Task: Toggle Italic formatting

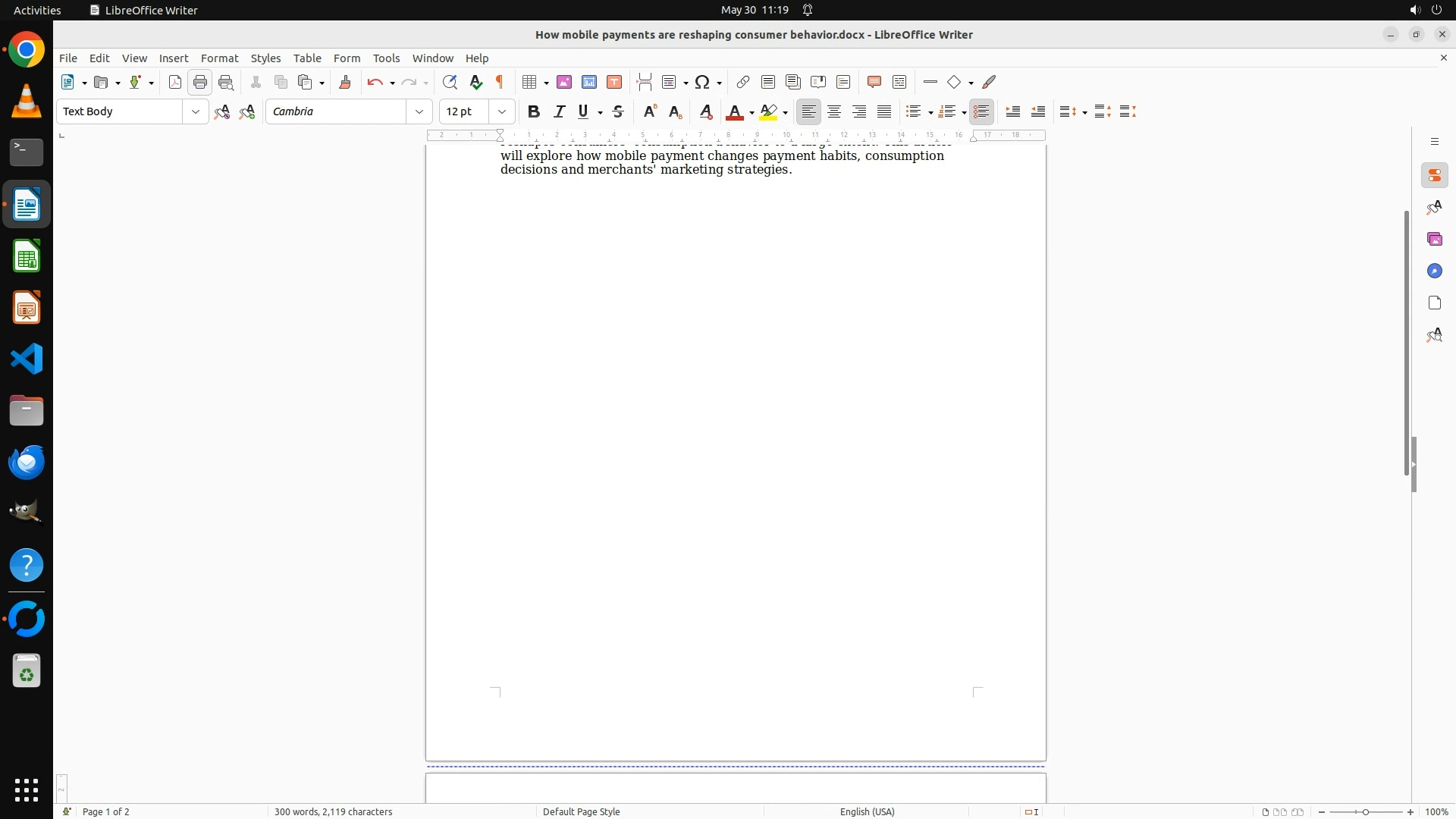Action: click(559, 112)
